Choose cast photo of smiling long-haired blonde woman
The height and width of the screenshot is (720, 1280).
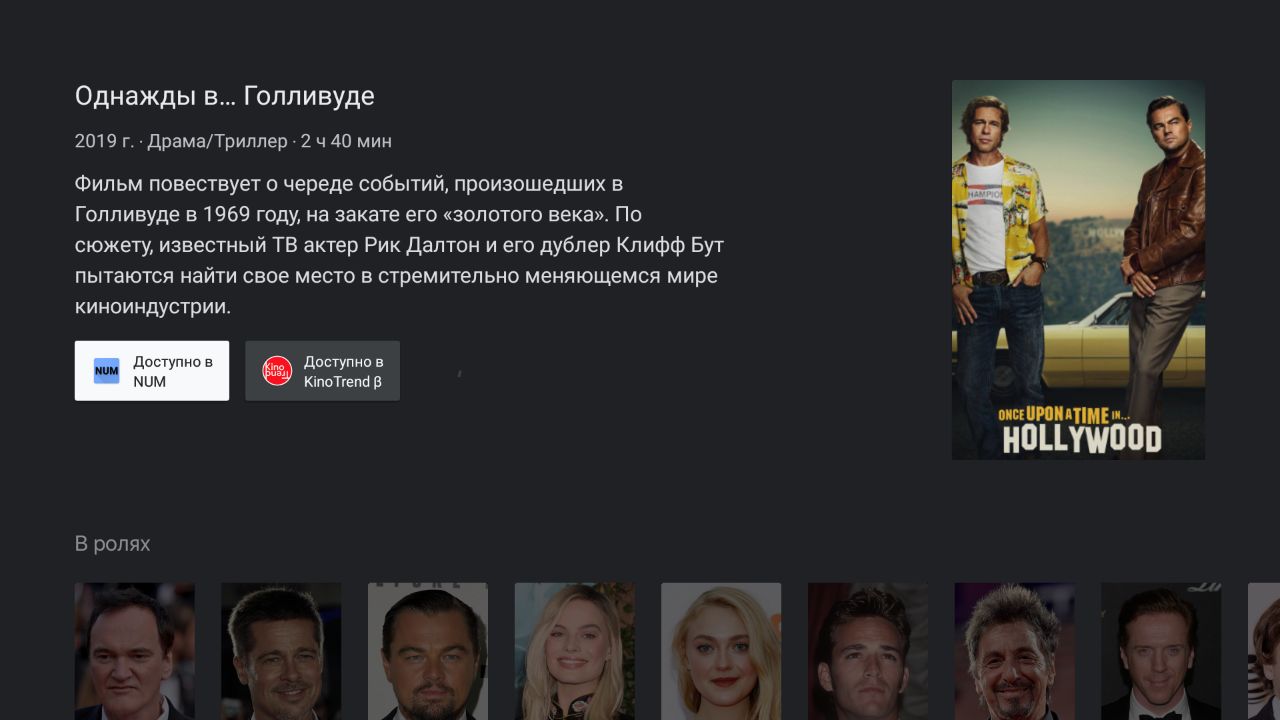575,651
